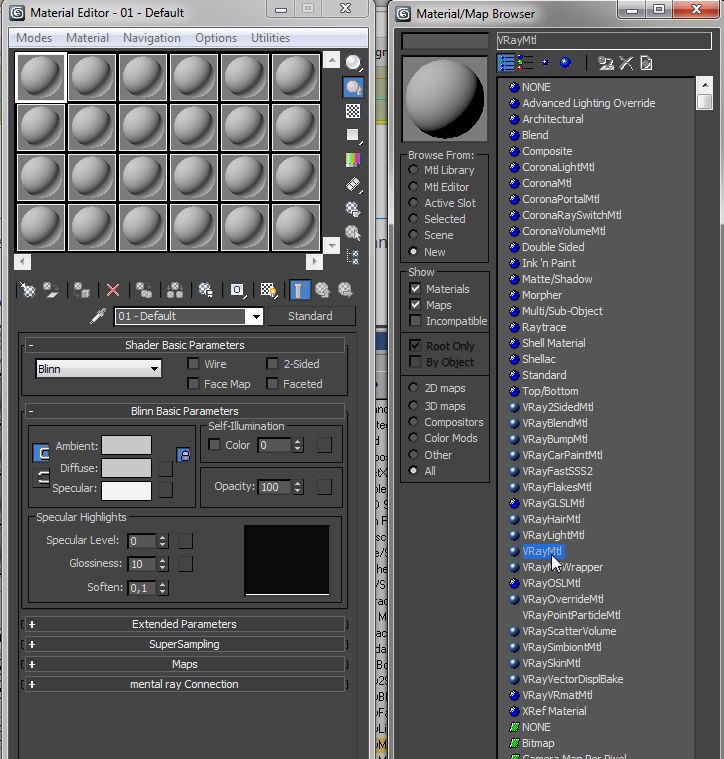Pick material from object with eyedropper
This screenshot has width=724, height=759.
[98, 317]
